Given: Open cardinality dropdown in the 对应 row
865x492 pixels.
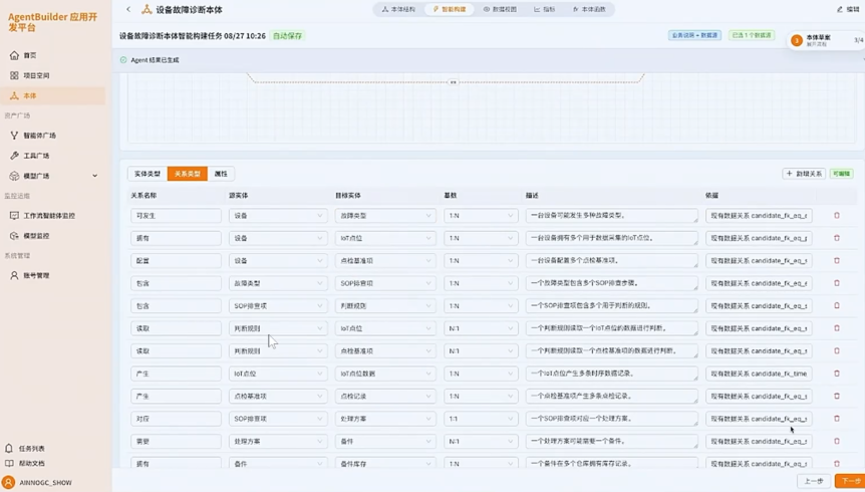Looking at the screenshot, I should pyautogui.click(x=480, y=419).
